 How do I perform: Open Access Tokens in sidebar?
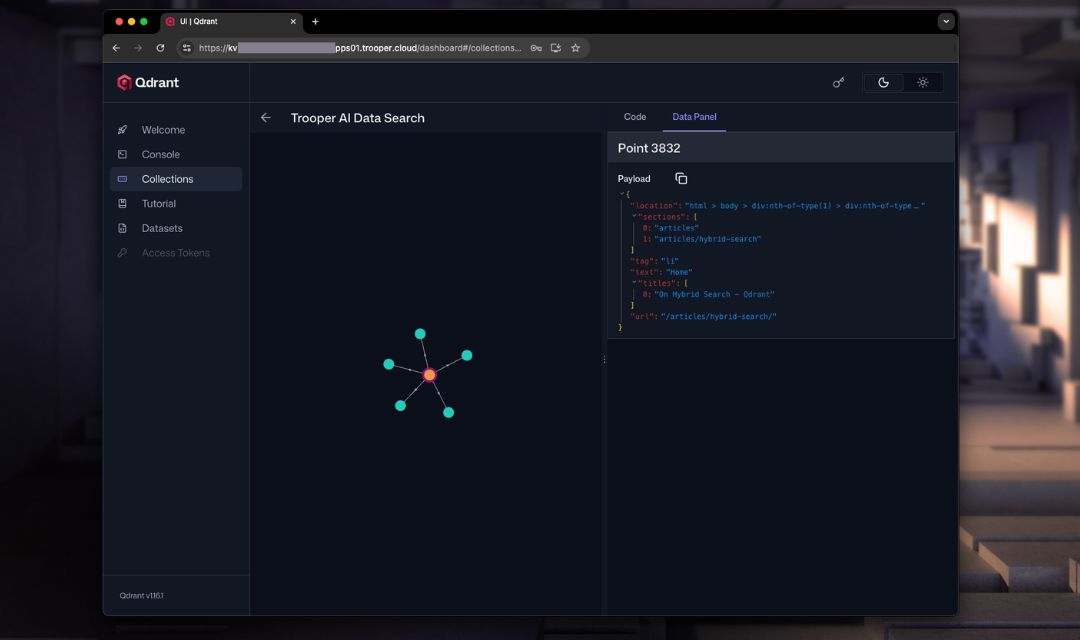coord(175,252)
